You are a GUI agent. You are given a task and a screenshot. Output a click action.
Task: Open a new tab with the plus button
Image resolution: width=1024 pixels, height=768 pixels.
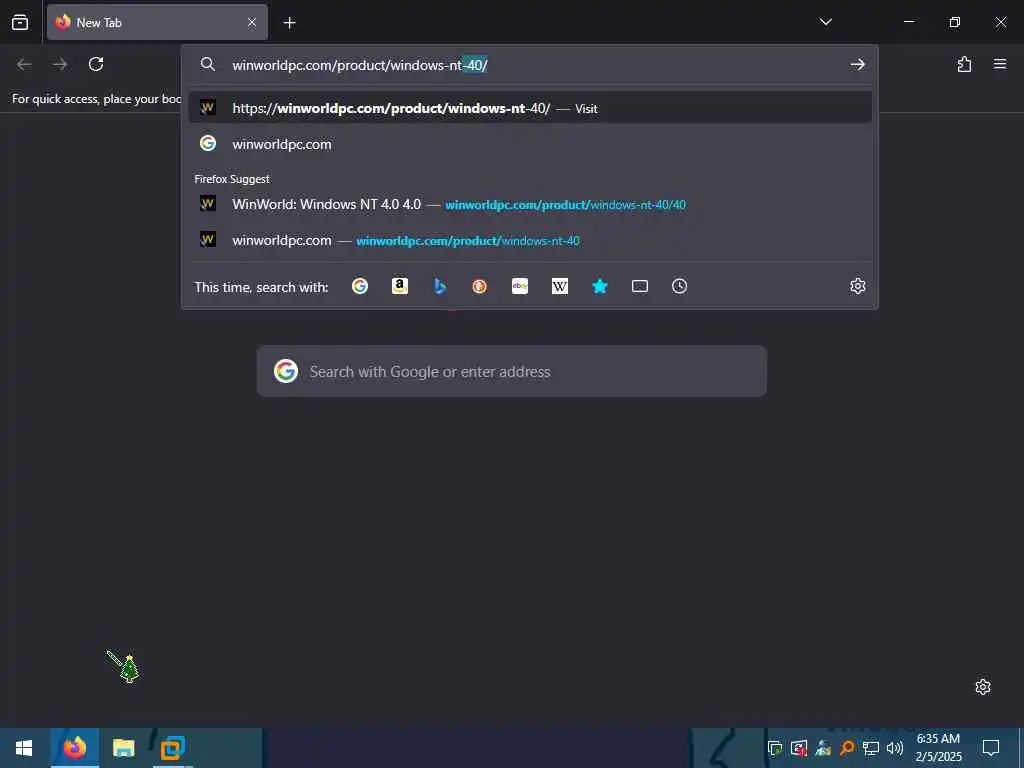coord(289,23)
